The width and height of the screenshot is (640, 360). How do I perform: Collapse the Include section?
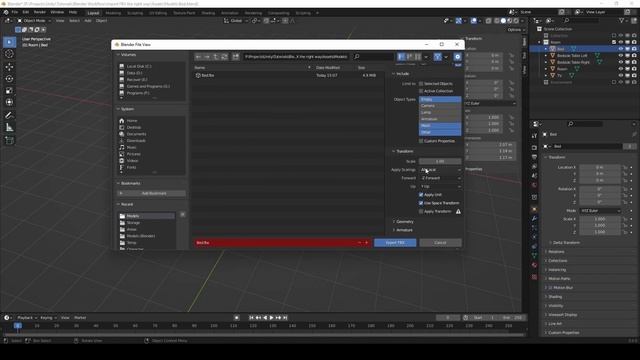(401, 73)
